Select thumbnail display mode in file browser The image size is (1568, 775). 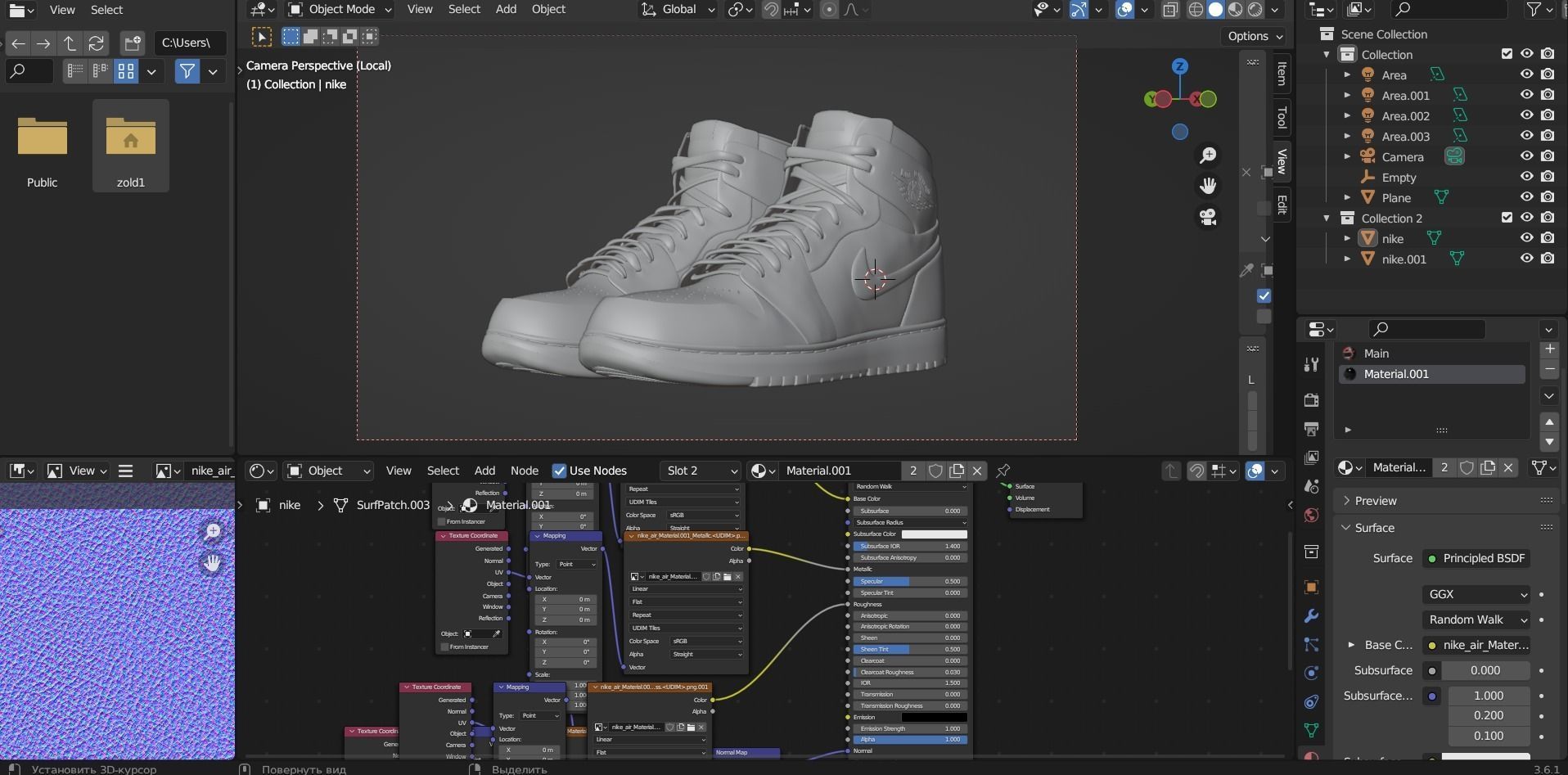click(125, 71)
